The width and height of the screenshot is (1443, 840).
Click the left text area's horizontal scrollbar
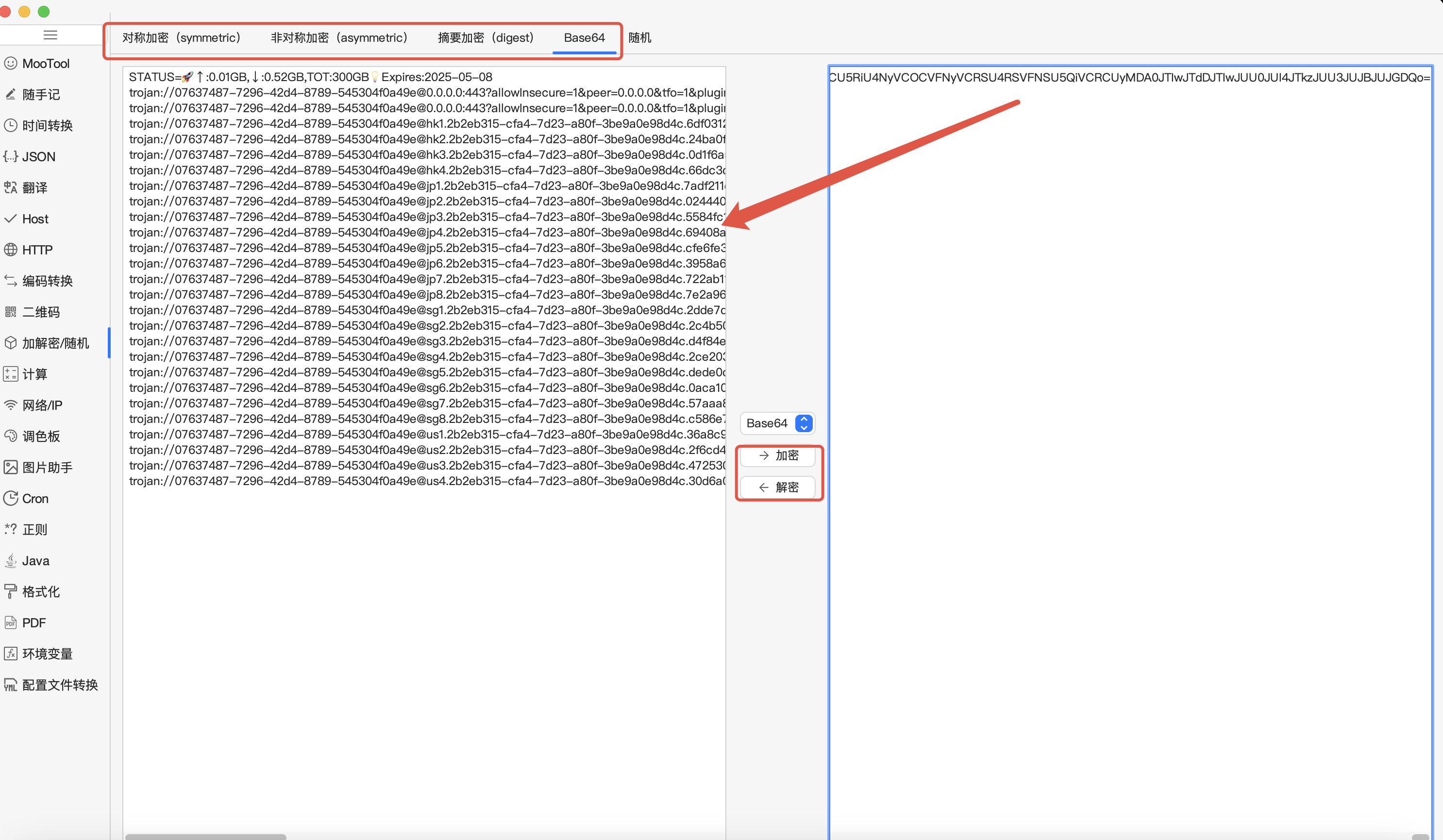pyautogui.click(x=205, y=837)
